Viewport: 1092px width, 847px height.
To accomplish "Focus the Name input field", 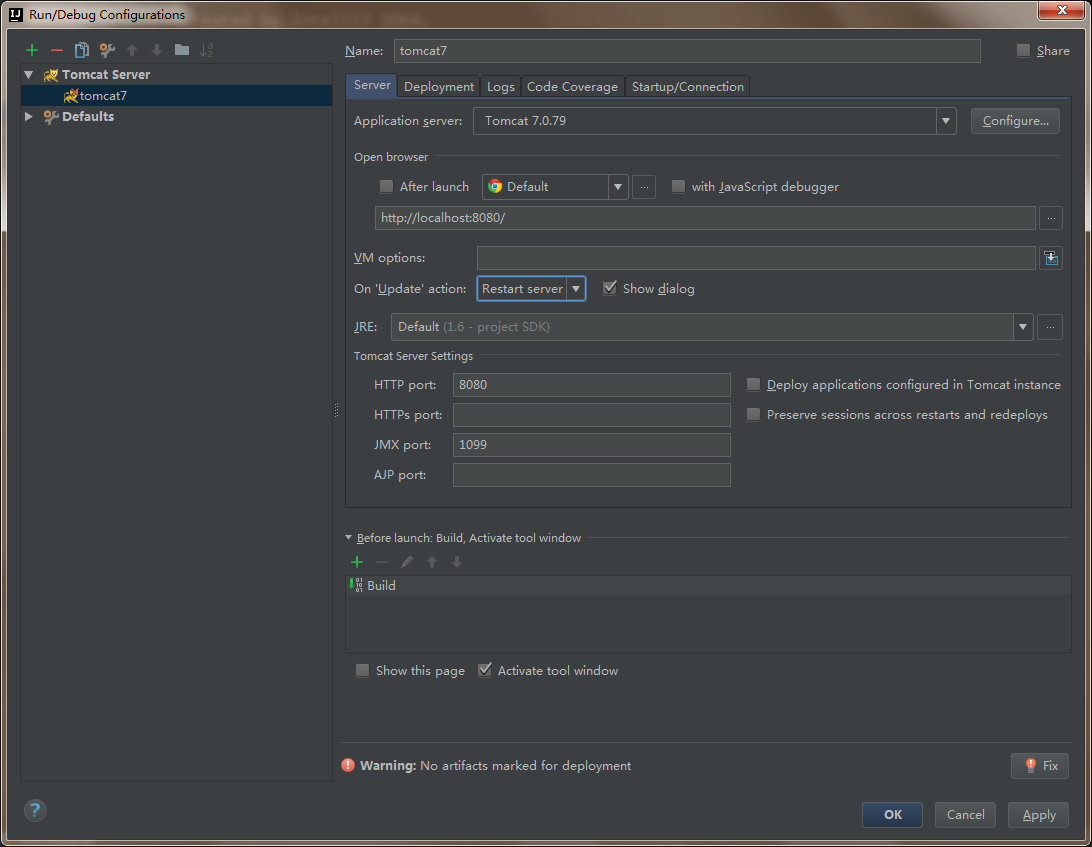I will [x=687, y=51].
